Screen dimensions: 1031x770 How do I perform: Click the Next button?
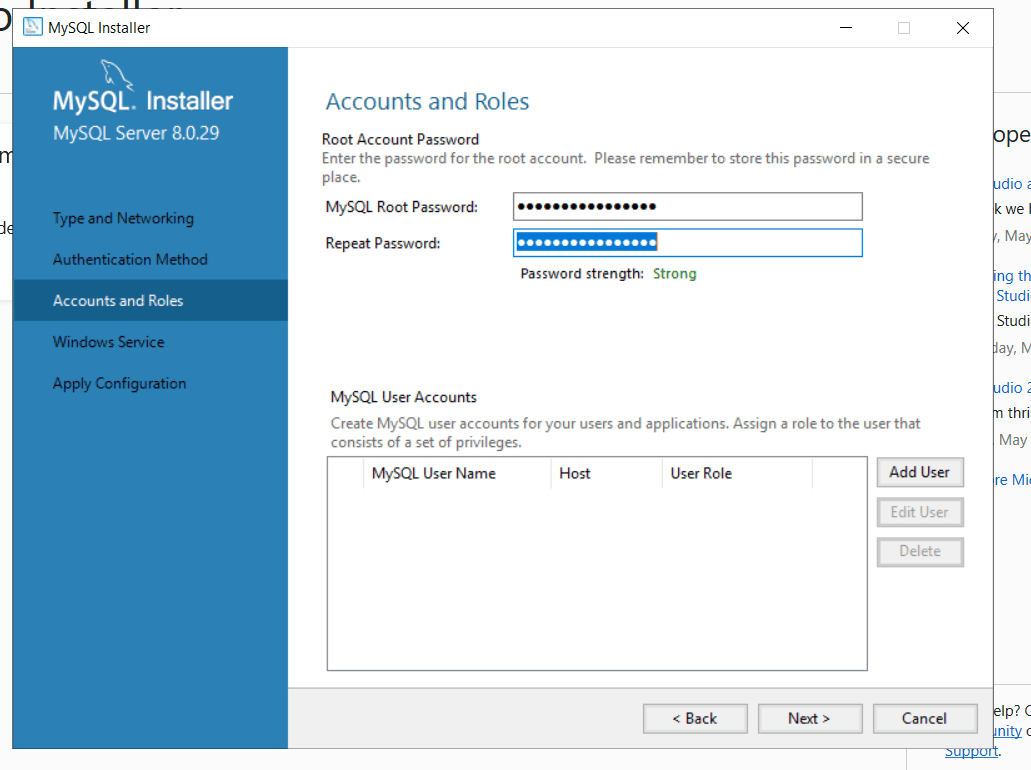coord(810,718)
